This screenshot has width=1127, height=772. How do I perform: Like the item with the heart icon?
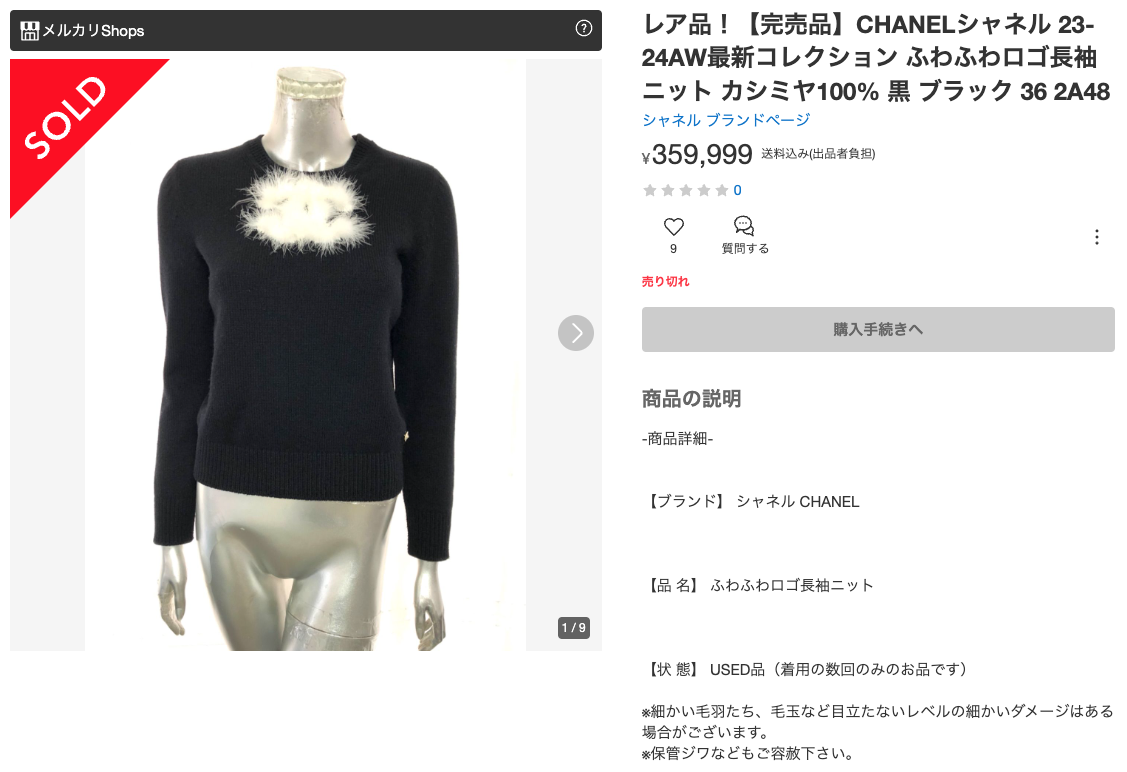(673, 226)
